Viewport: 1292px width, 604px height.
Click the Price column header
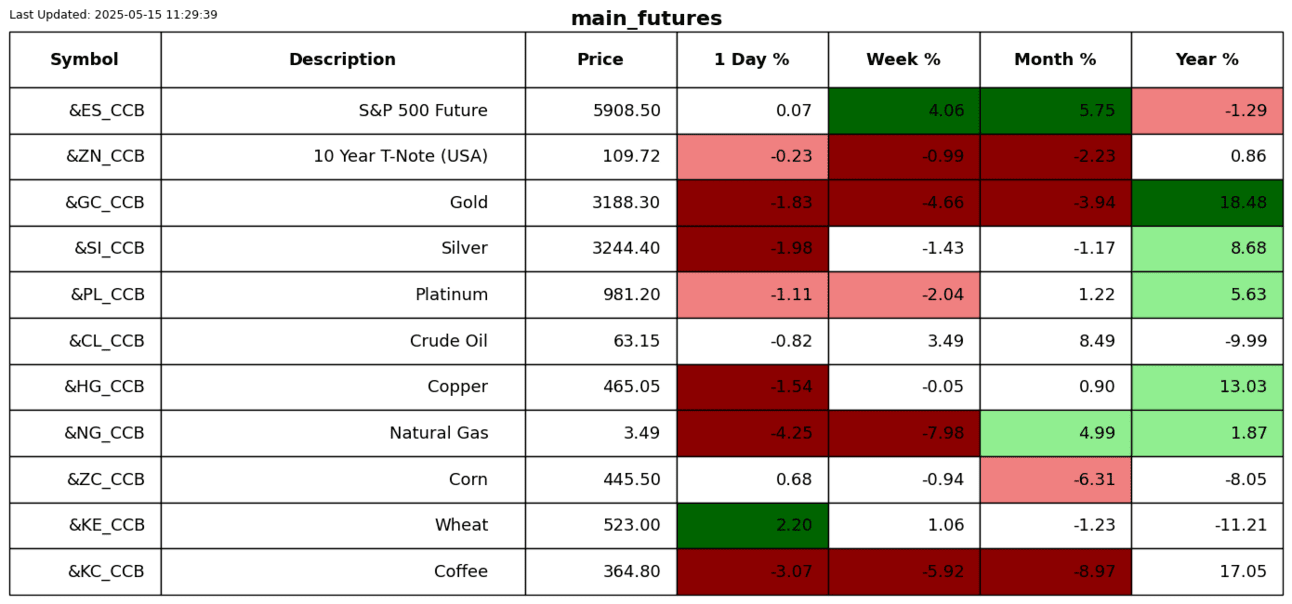tap(600, 60)
